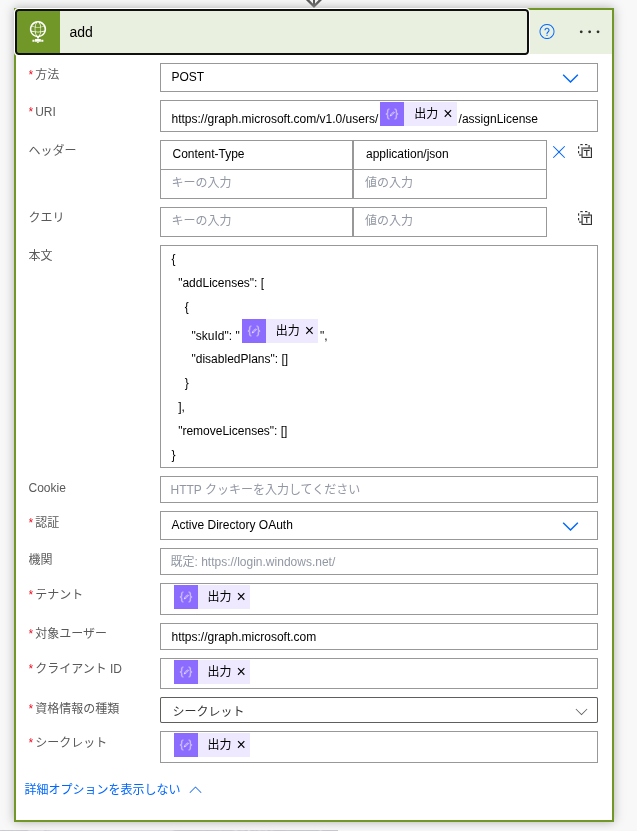Viewport: 637px width, 831px height.
Task: Click the 機関 authority input field
Action: pos(379,561)
